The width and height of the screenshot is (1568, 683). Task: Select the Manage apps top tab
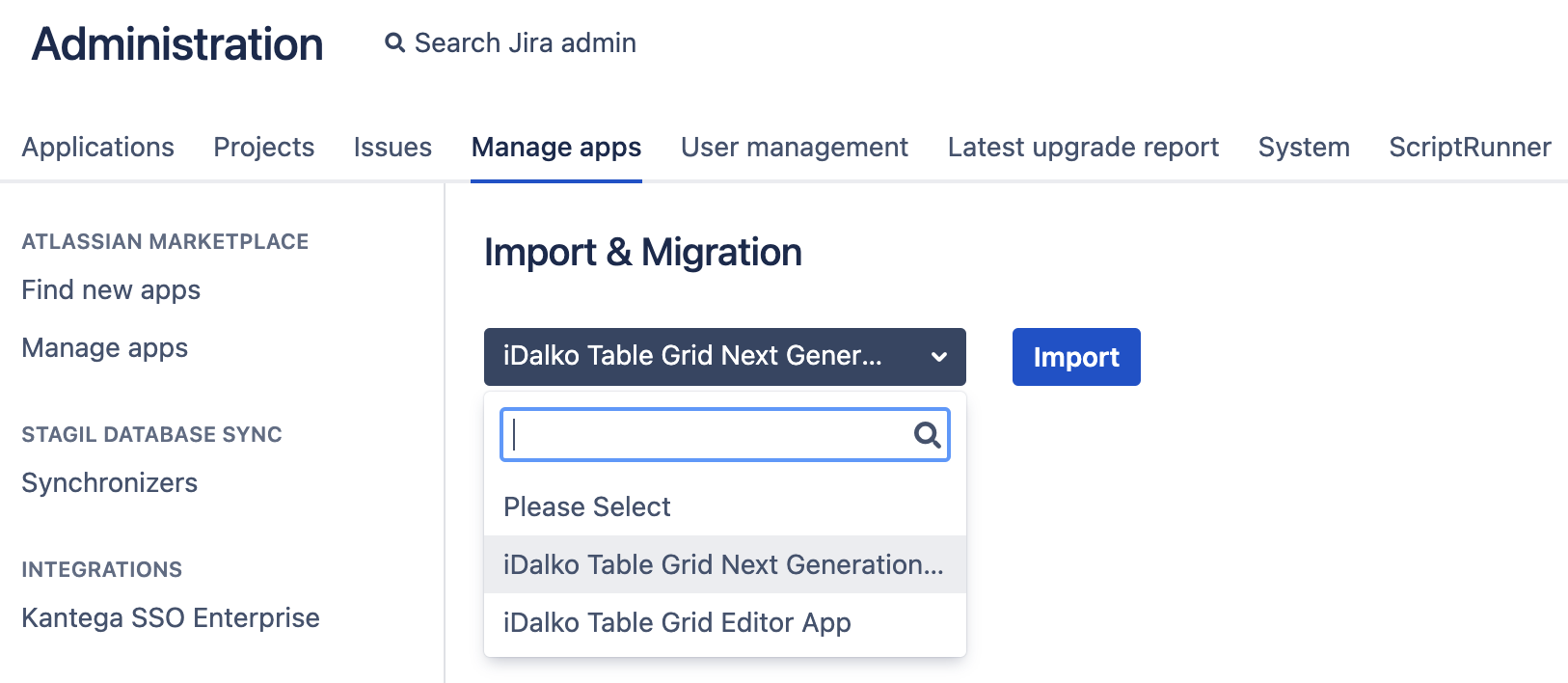(556, 148)
